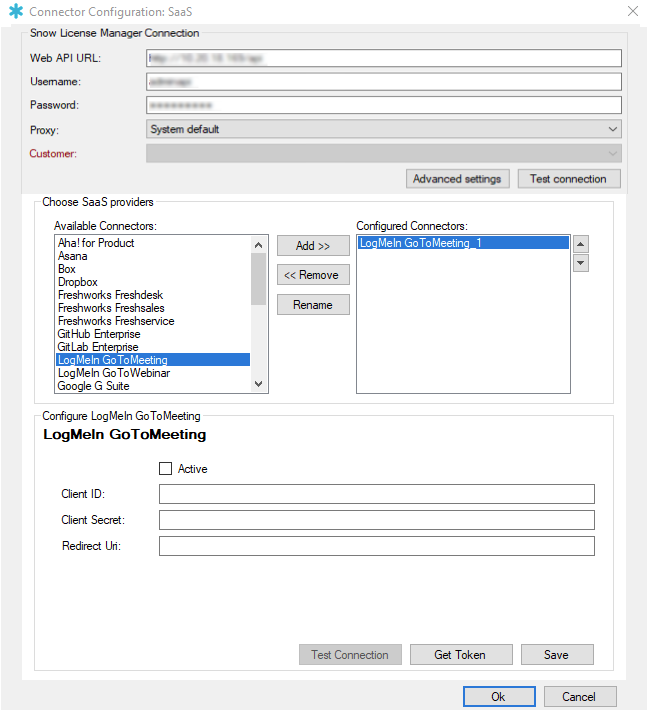The width and height of the screenshot is (648, 710).
Task: Enable the Active checkbox
Action: [166, 468]
